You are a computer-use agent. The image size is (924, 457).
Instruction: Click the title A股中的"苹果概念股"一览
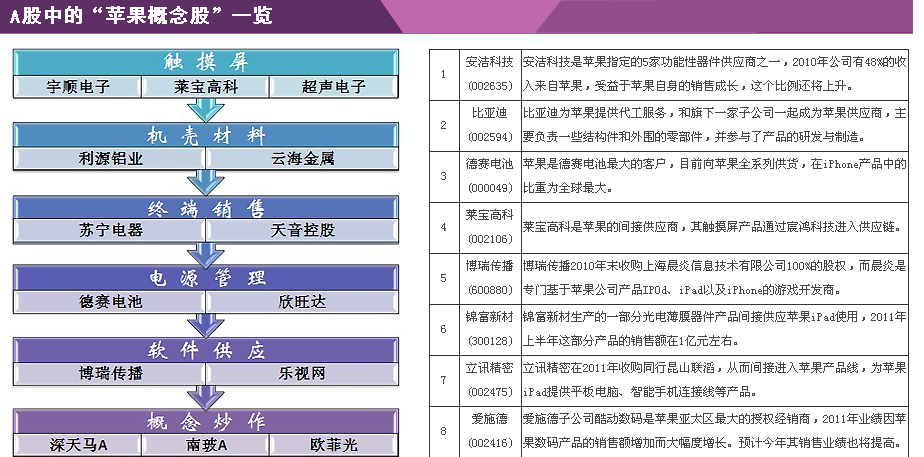point(141,16)
